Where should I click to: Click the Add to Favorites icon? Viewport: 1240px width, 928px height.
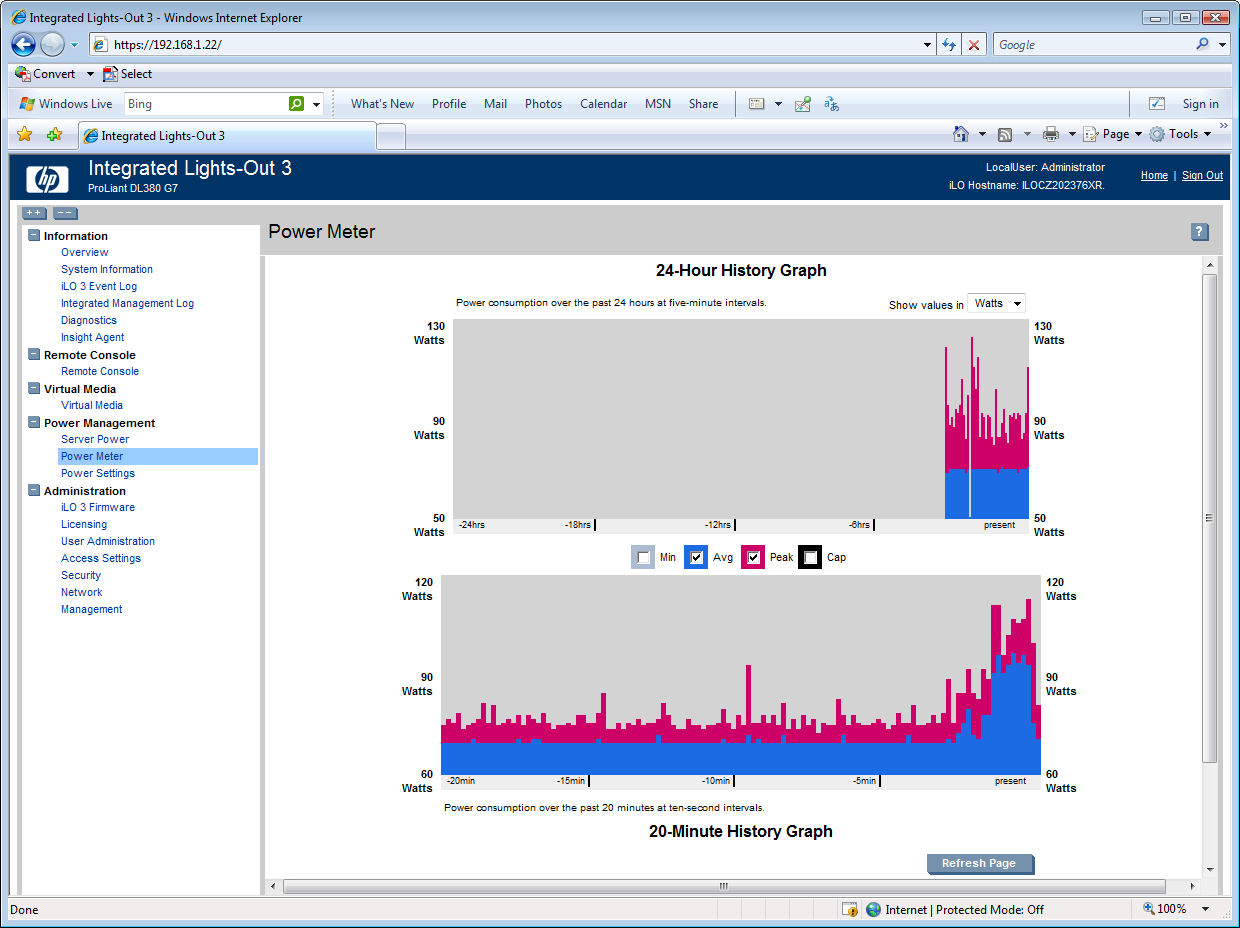tap(54, 134)
